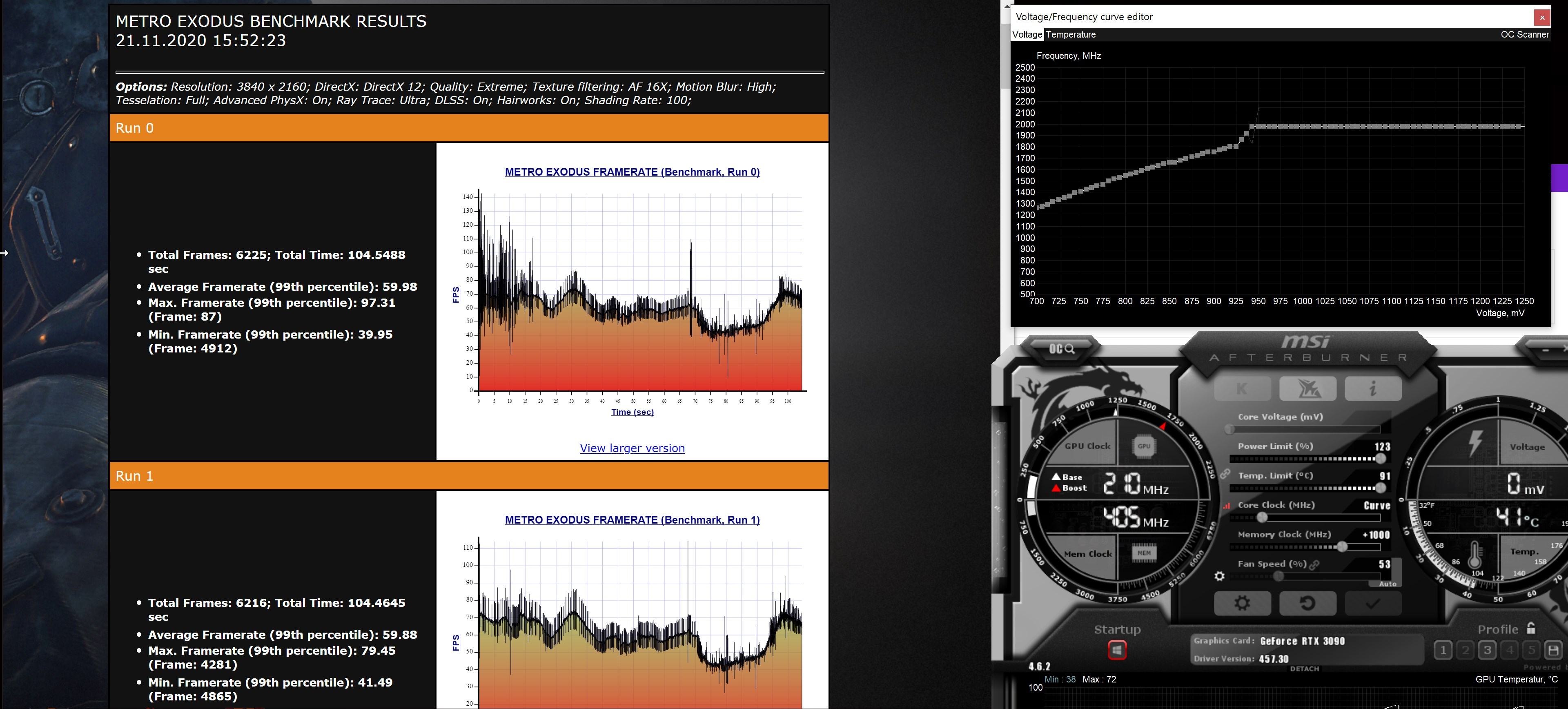1568x709 pixels.
Task: Click Average Framerate 59.98 line in Run 0
Action: click(x=283, y=287)
